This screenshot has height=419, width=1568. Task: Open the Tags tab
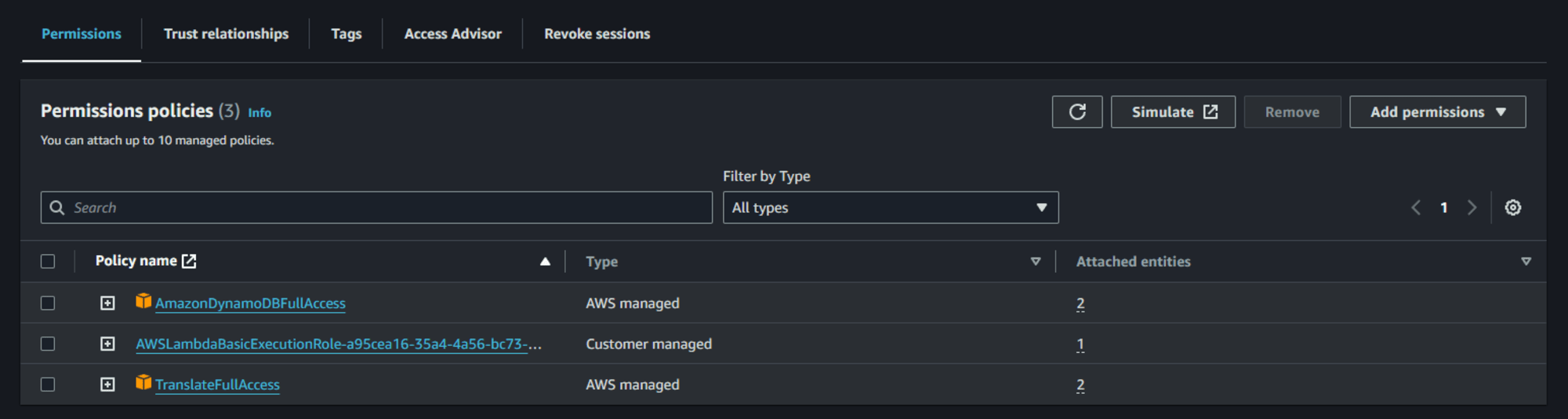(347, 34)
